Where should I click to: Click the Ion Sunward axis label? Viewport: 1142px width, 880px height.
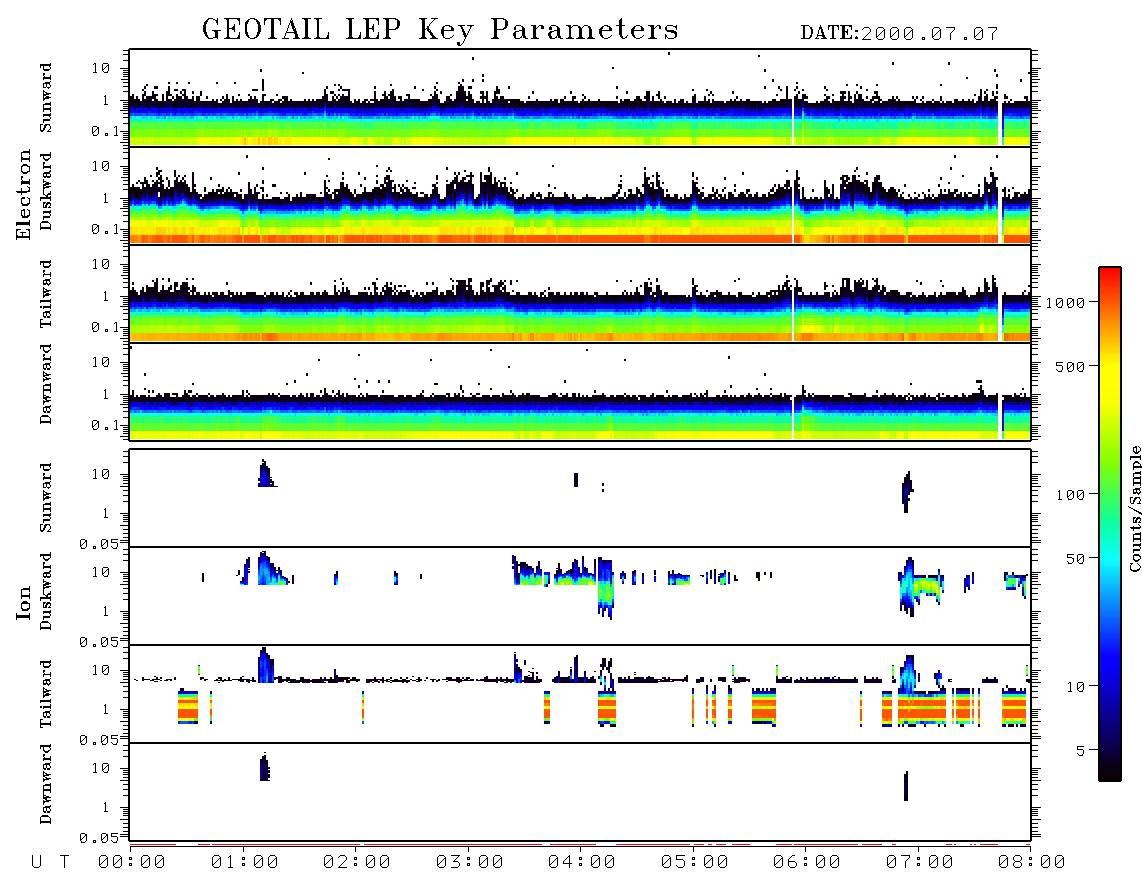coord(46,498)
